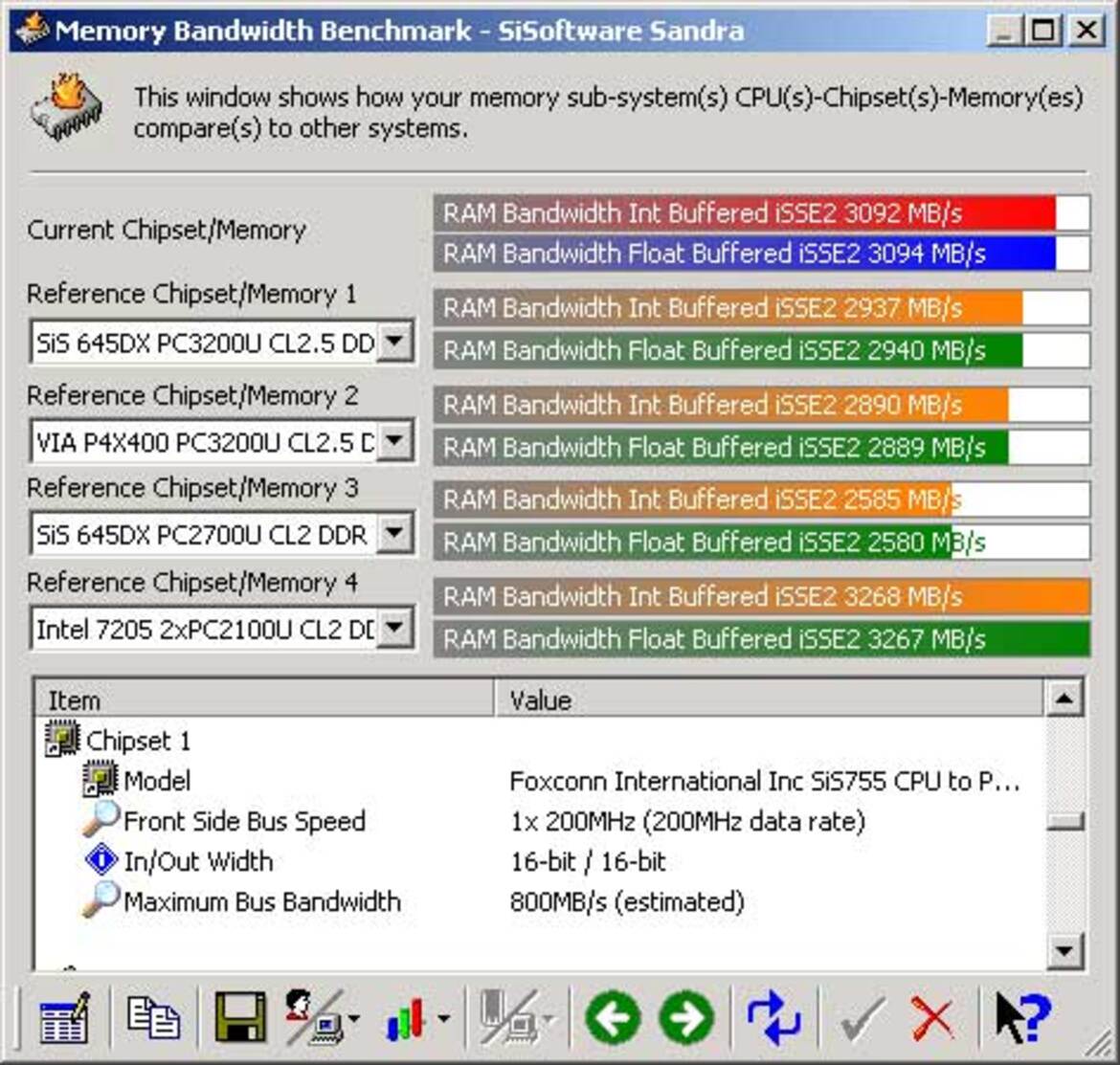This screenshot has height=1065, width=1120.
Task: Click the blue info icon beside In/Out Width
Action: (x=101, y=859)
